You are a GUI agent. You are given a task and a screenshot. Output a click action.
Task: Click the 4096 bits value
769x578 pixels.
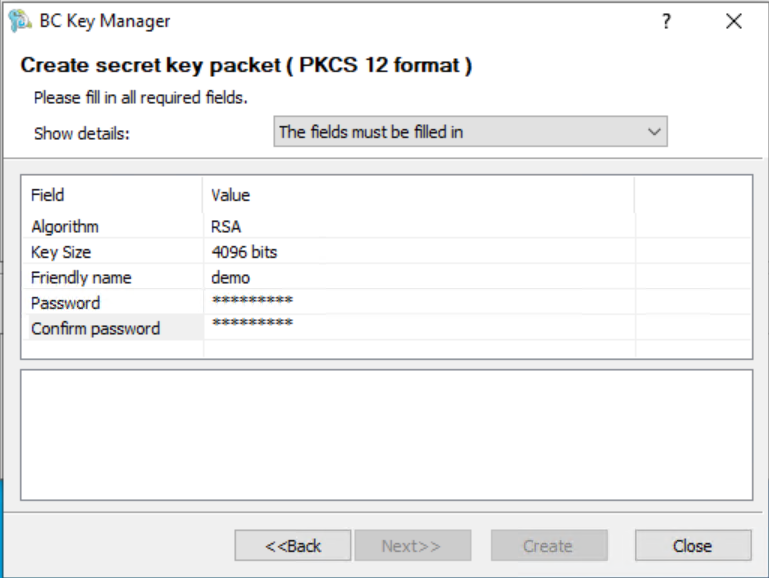(244, 252)
